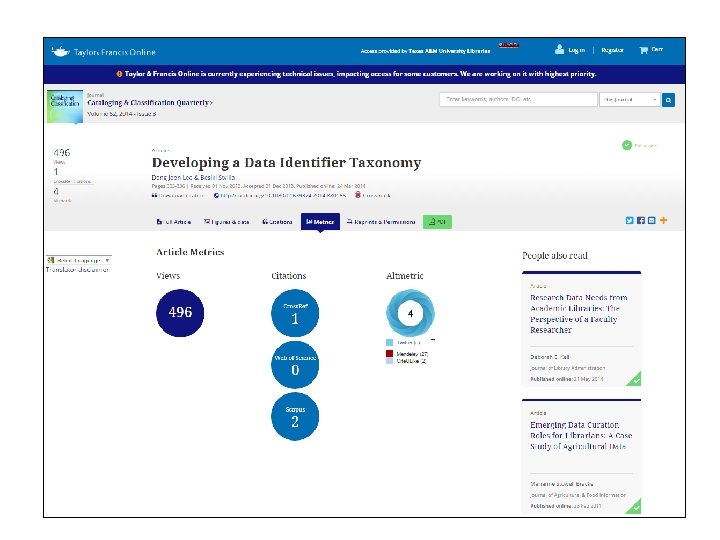Open Cataloging & Classification Quarterly journal link

click(x=150, y=102)
